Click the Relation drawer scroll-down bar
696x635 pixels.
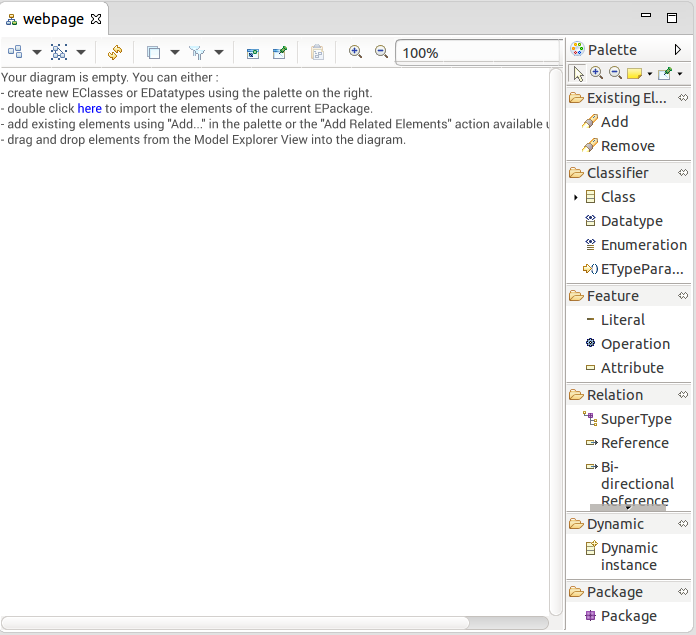(628, 508)
